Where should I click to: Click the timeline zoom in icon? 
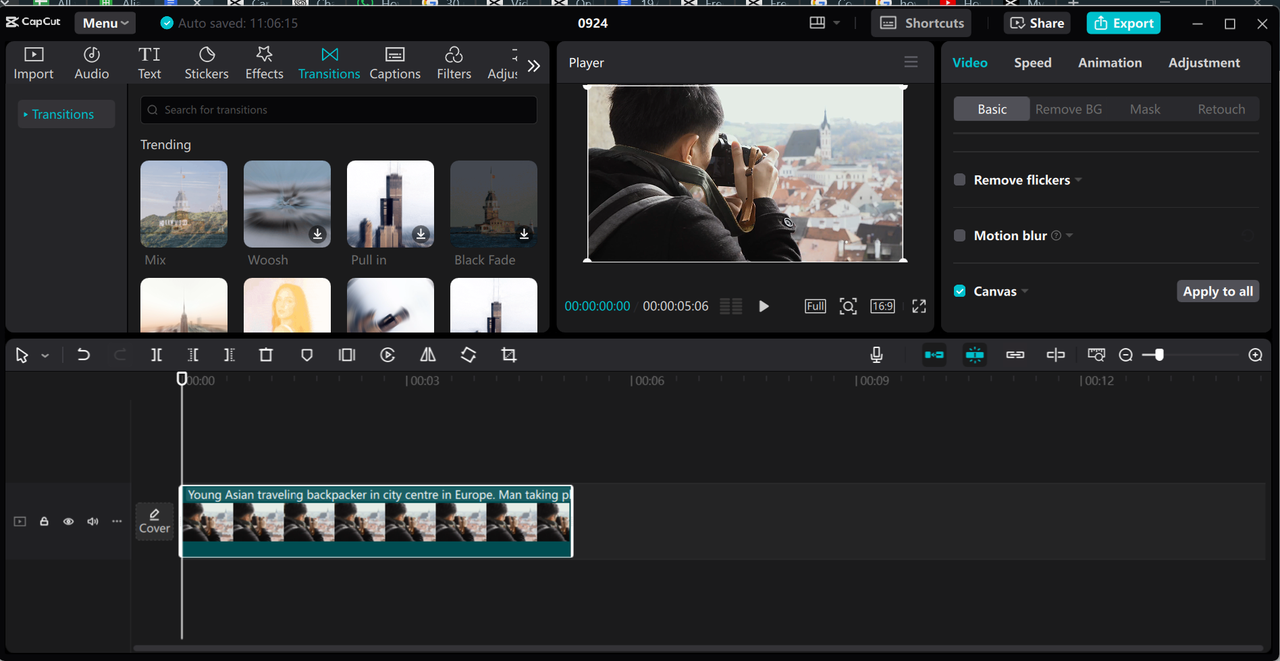click(x=1256, y=355)
